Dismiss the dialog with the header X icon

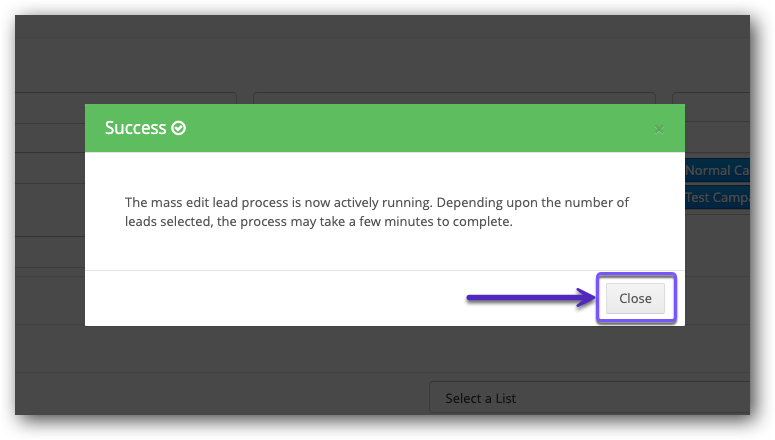pos(658,129)
